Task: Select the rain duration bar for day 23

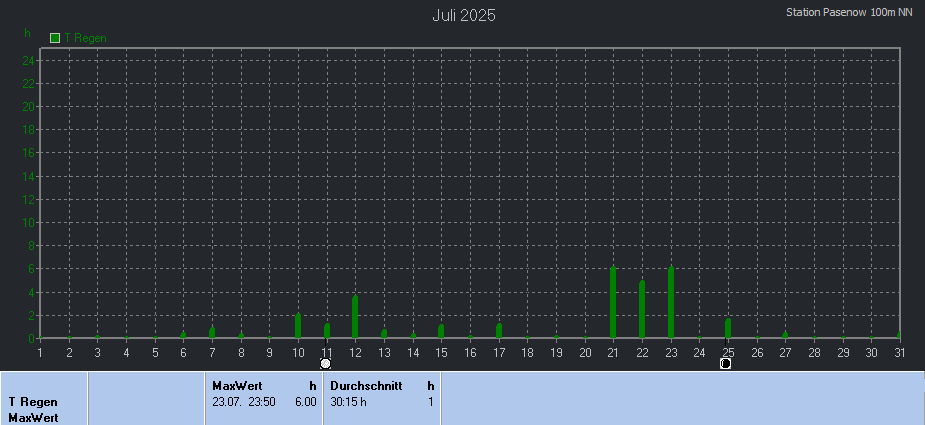Action: (671, 302)
